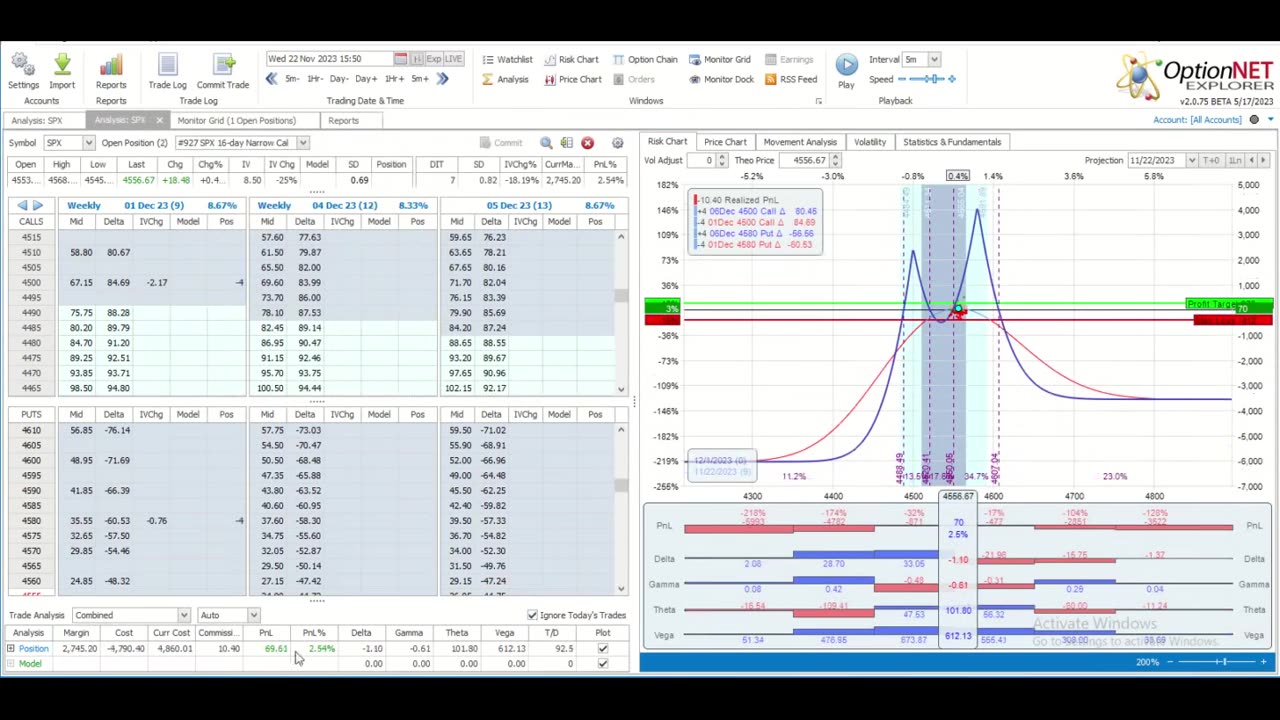Open the Analysis sigma window
Screen dimensions: 1280x720
point(505,79)
